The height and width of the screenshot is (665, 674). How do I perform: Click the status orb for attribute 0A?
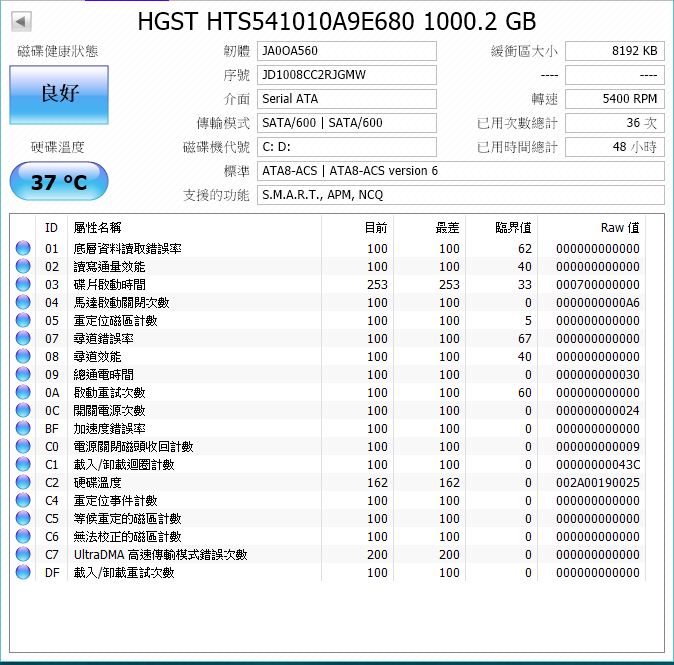pyautogui.click(x=23, y=392)
